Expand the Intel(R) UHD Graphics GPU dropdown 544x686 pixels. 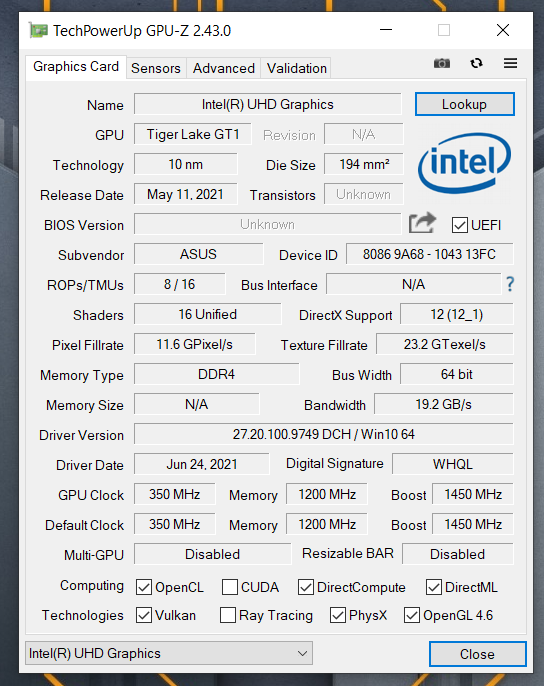click(x=169, y=653)
